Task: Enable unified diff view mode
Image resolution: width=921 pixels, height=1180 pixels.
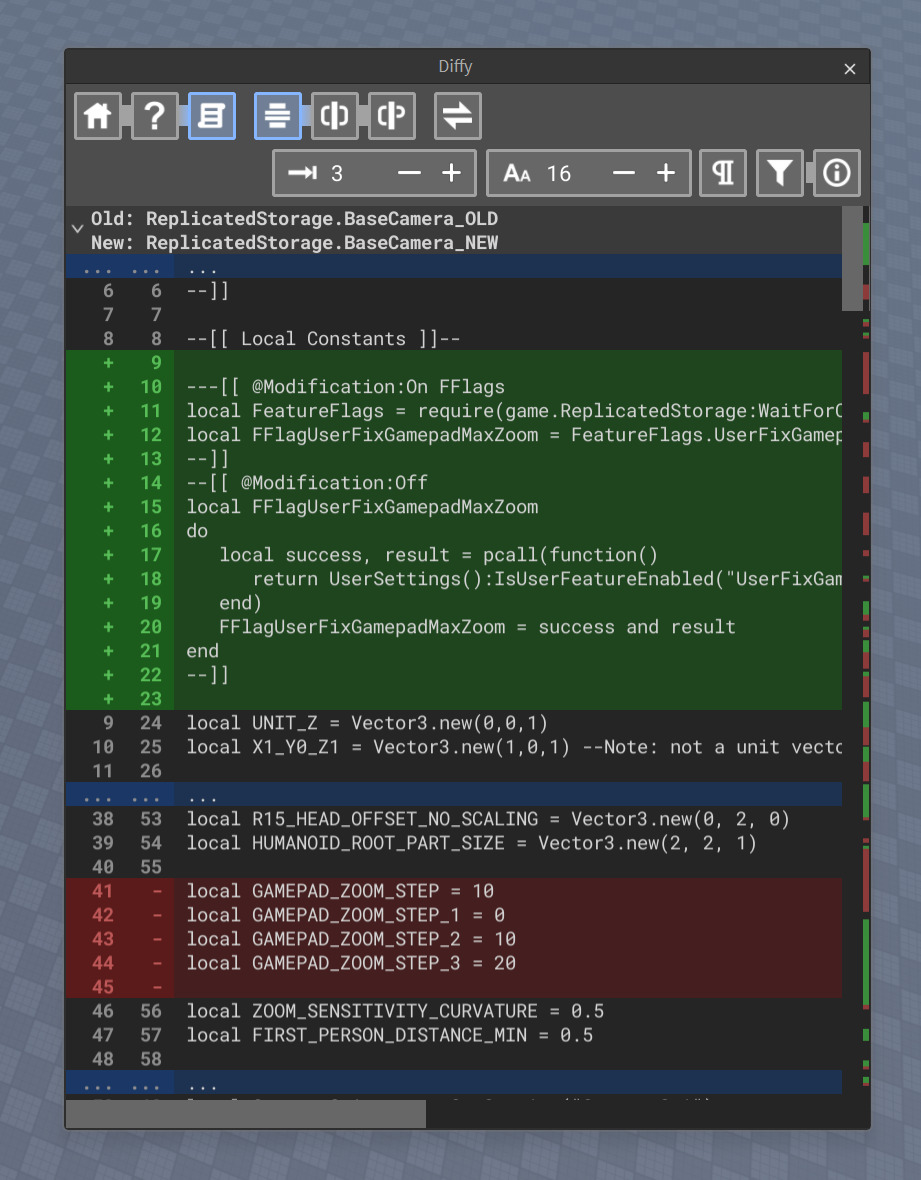Action: (x=277, y=115)
